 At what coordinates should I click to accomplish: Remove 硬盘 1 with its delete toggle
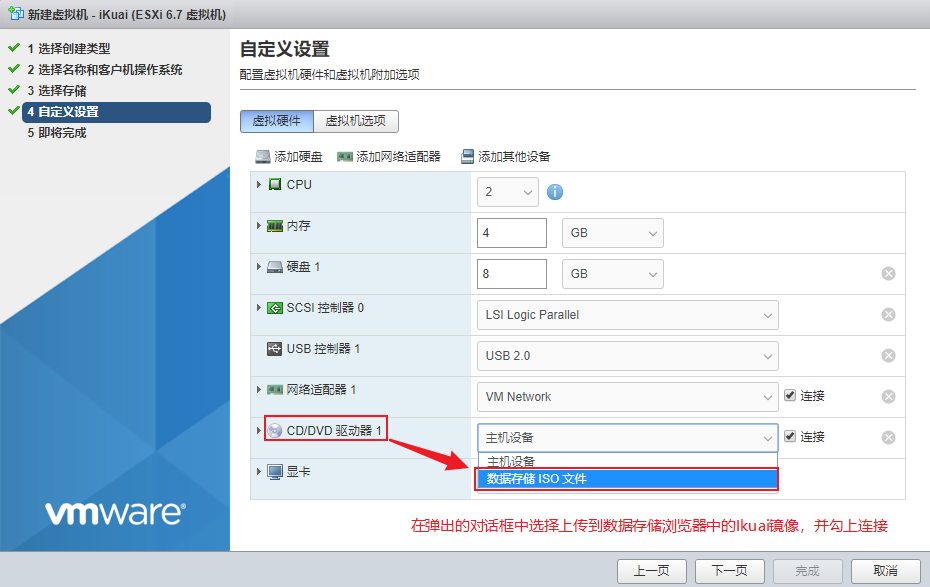pyautogui.click(x=888, y=273)
